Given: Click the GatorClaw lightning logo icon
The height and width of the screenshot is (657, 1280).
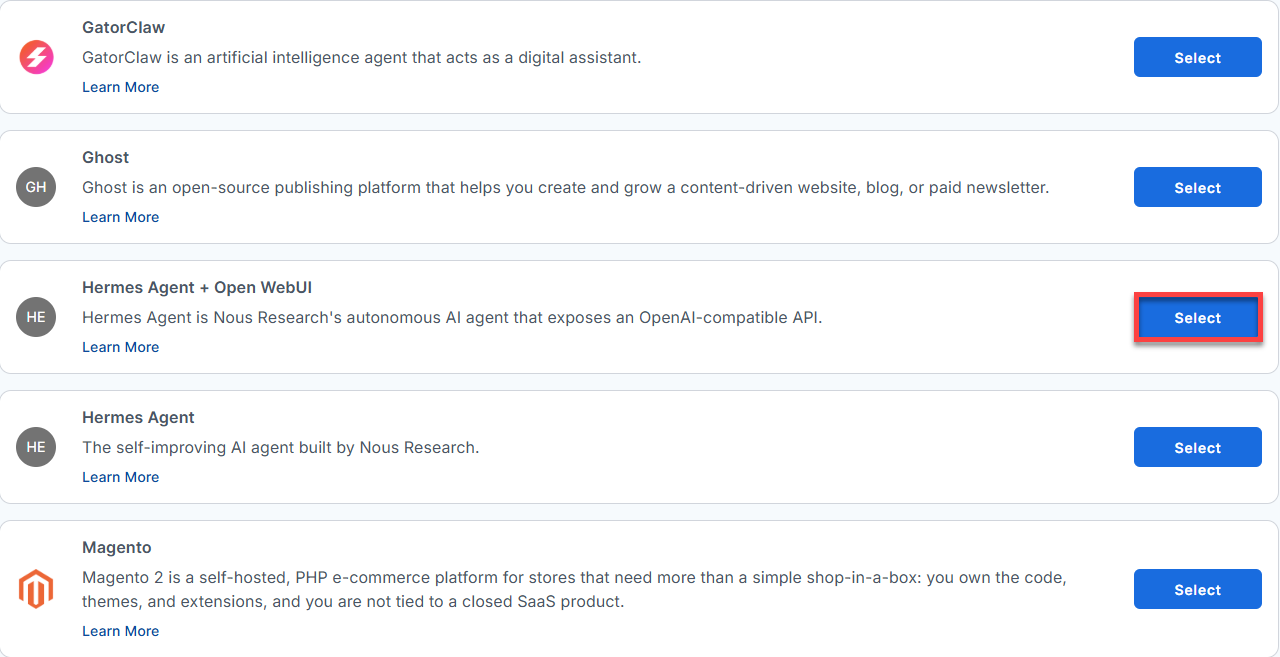Looking at the screenshot, I should [x=36, y=57].
